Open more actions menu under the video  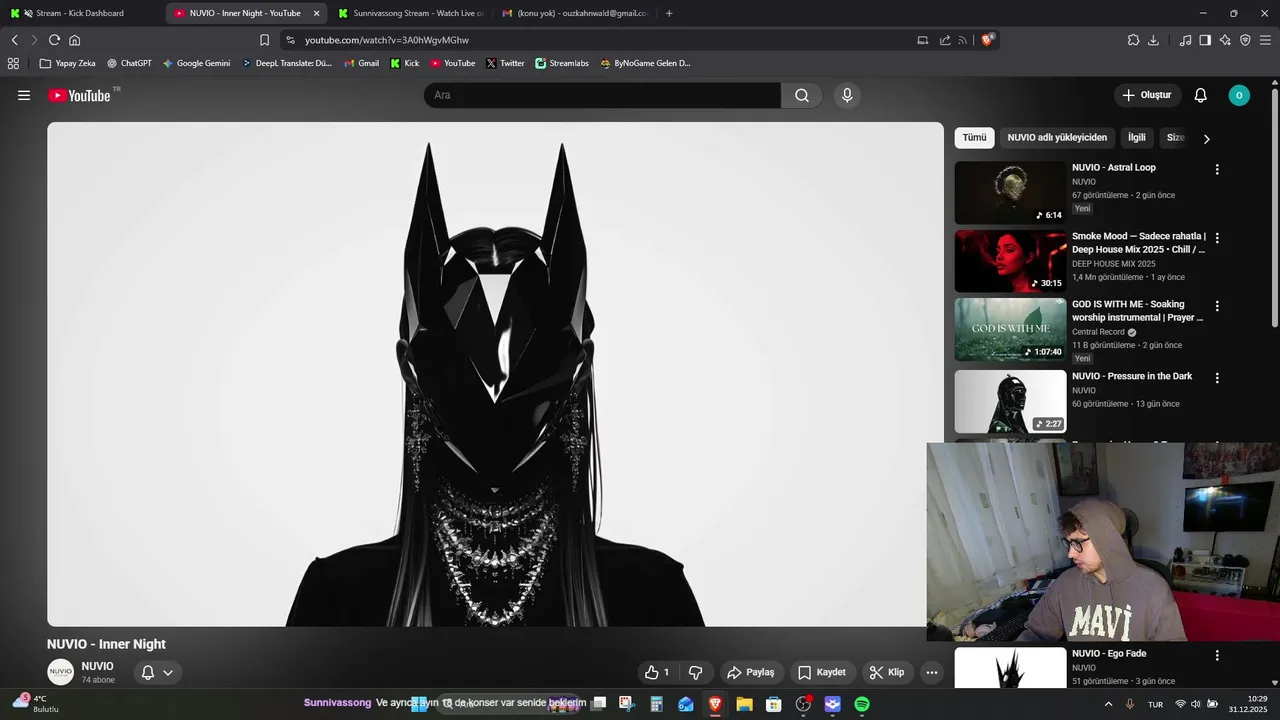click(932, 672)
